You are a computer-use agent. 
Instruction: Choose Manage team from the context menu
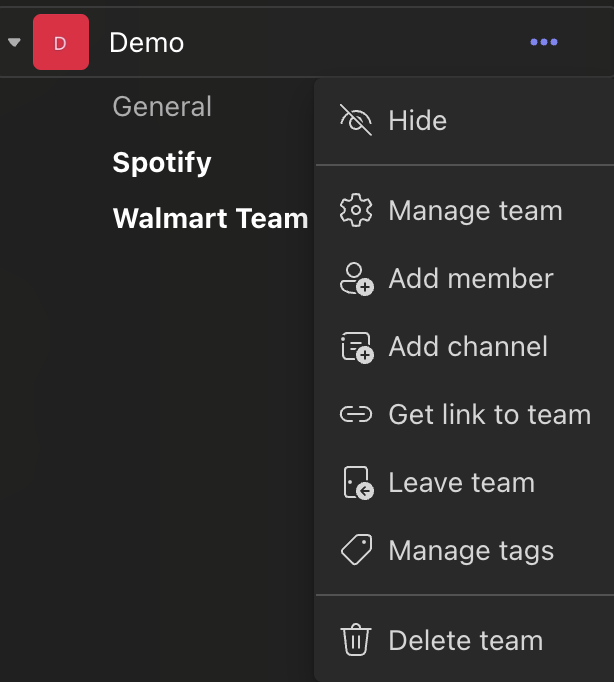click(475, 211)
